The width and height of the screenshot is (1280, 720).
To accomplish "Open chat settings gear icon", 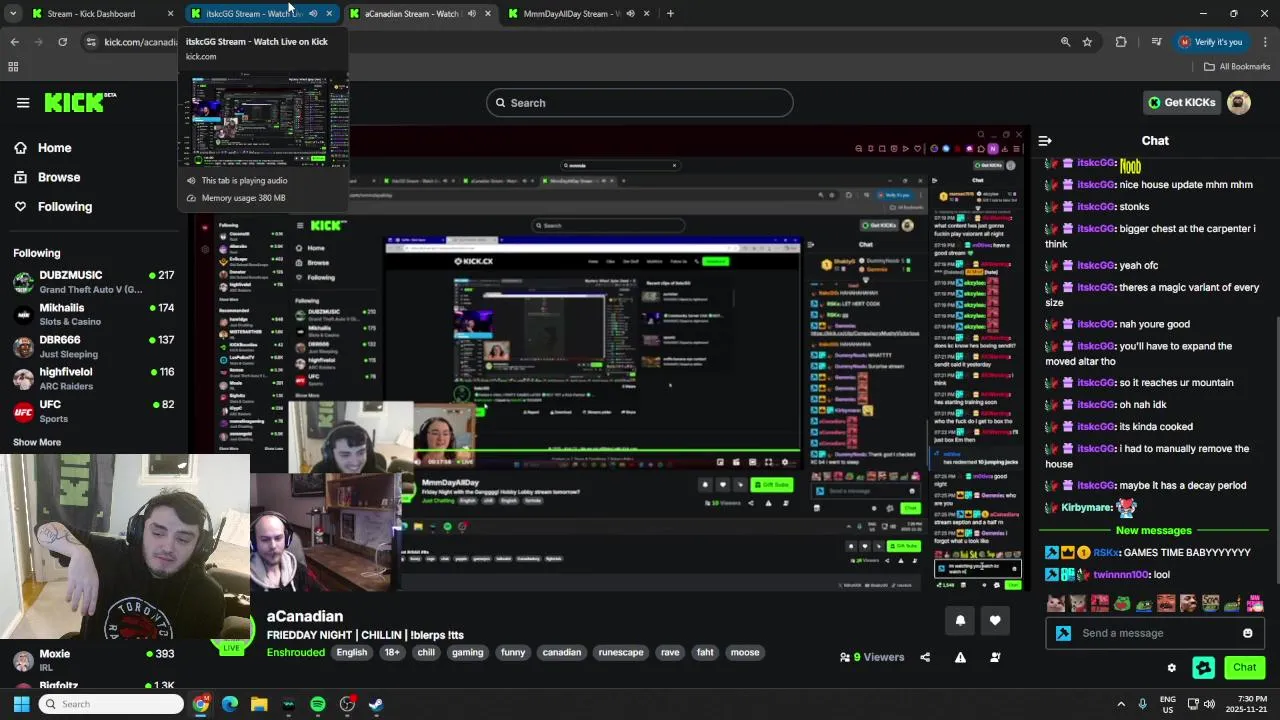I will click(1172, 668).
